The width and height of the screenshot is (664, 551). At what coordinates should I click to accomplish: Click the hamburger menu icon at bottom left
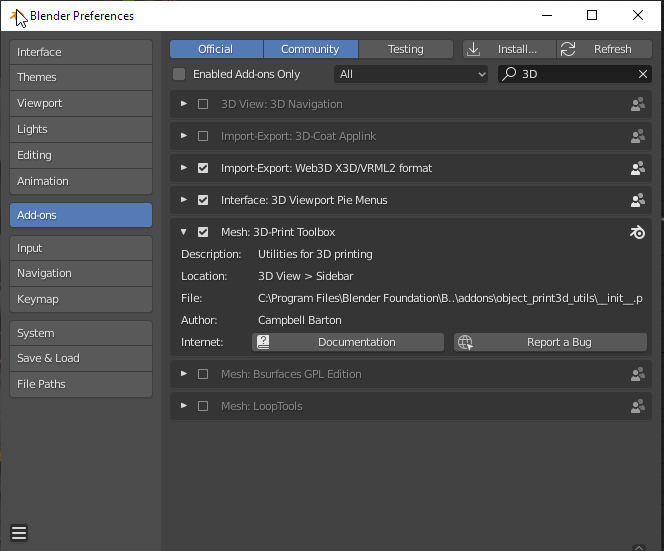pos(19,532)
